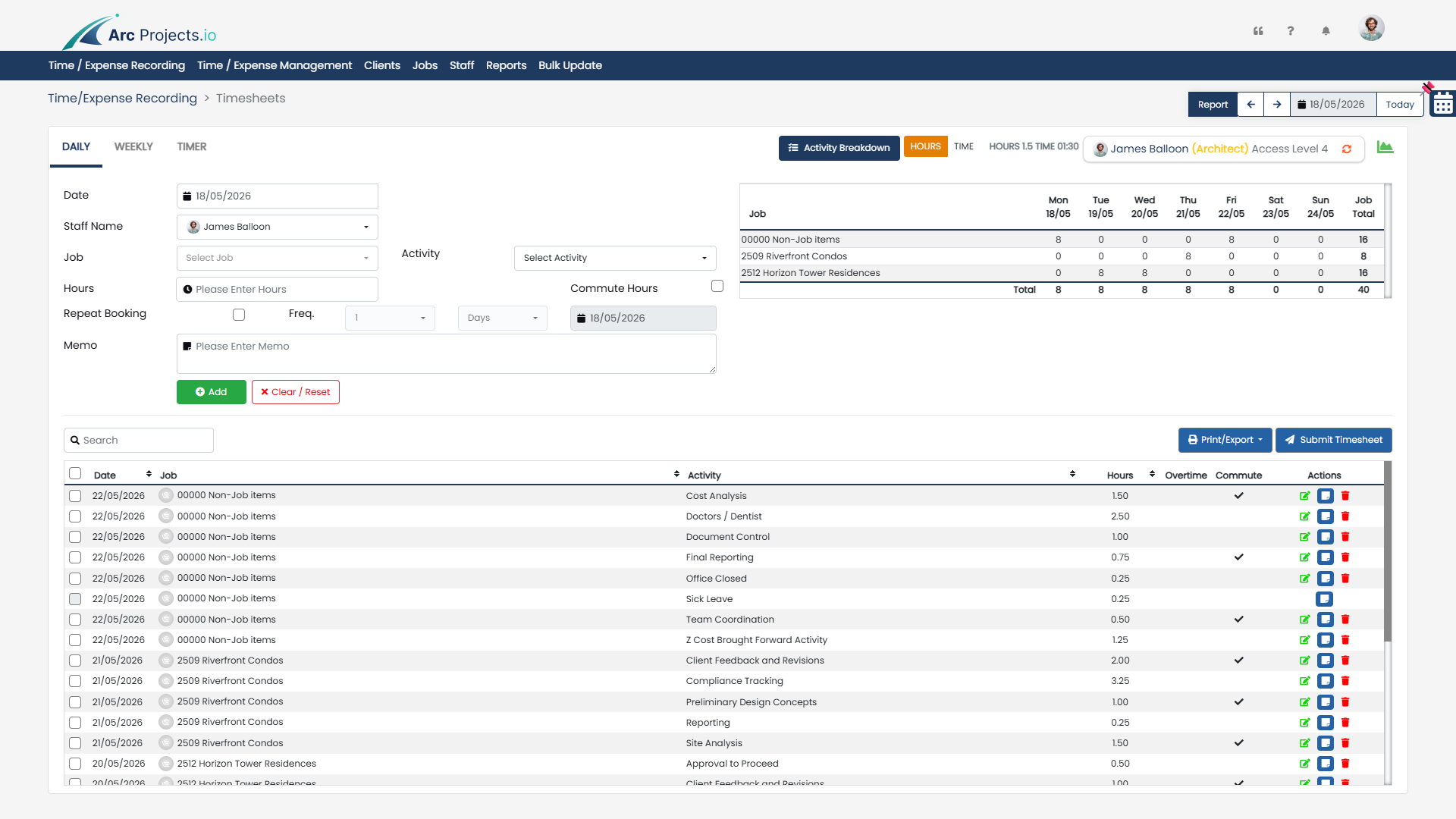Viewport: 1456px width, 819px height.
Task: Open memo note for Office Closed entry
Action: point(1325,579)
